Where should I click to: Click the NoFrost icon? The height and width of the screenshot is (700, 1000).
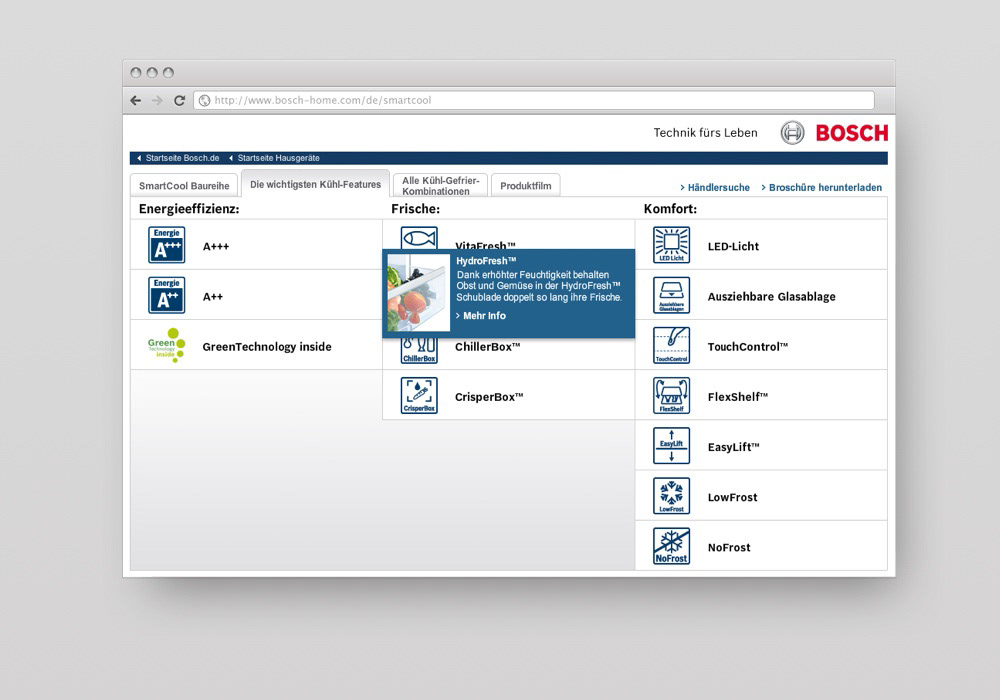pyautogui.click(x=672, y=546)
